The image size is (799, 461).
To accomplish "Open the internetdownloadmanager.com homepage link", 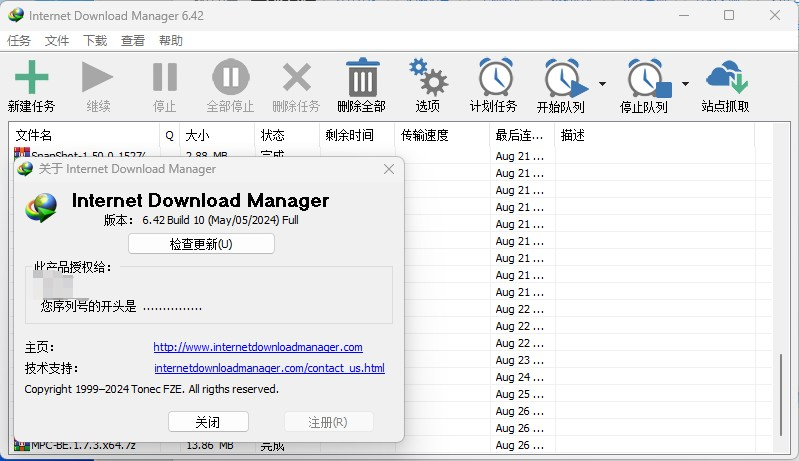I will (257, 347).
